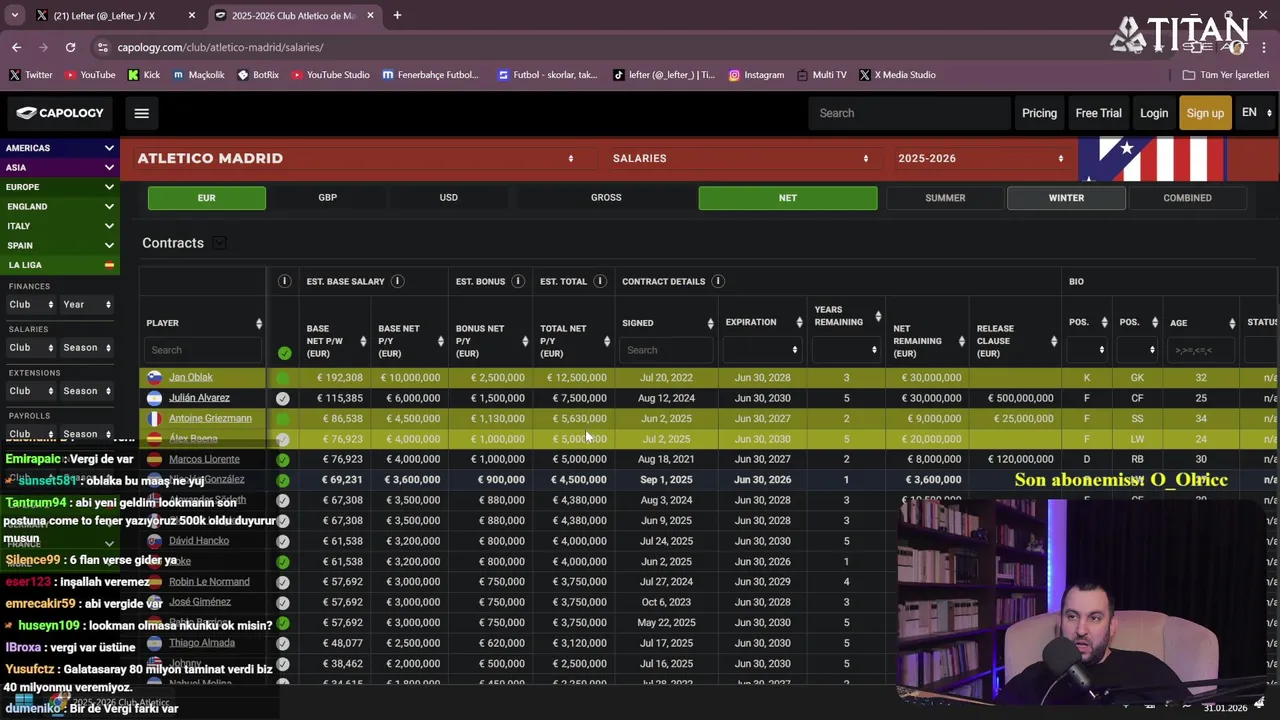
Task: Open the Kick bookmark
Action: 144,75
